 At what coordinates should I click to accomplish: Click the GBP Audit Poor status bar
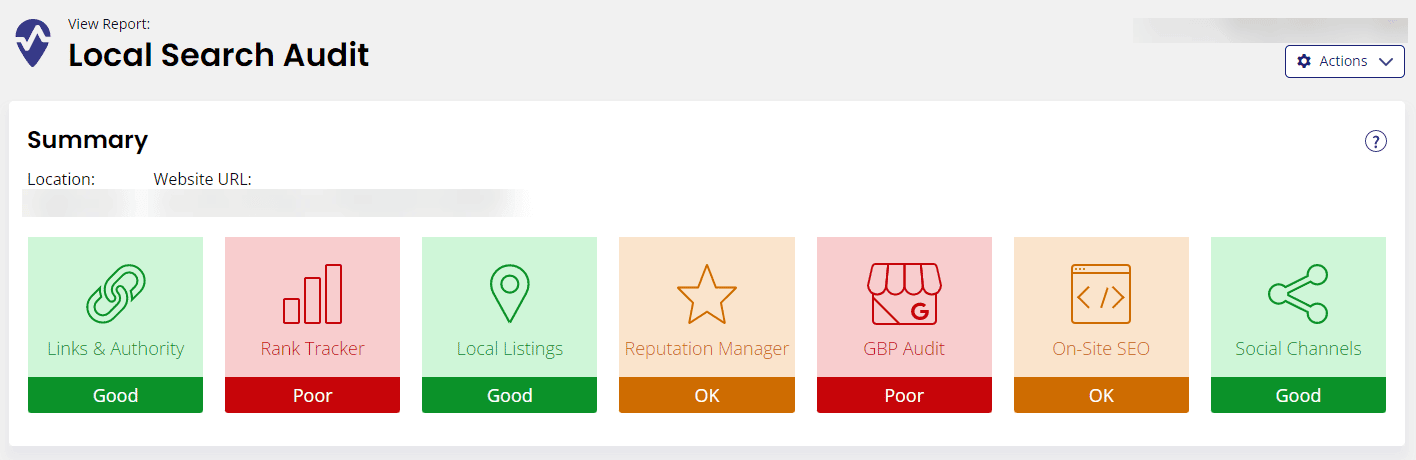[904, 395]
